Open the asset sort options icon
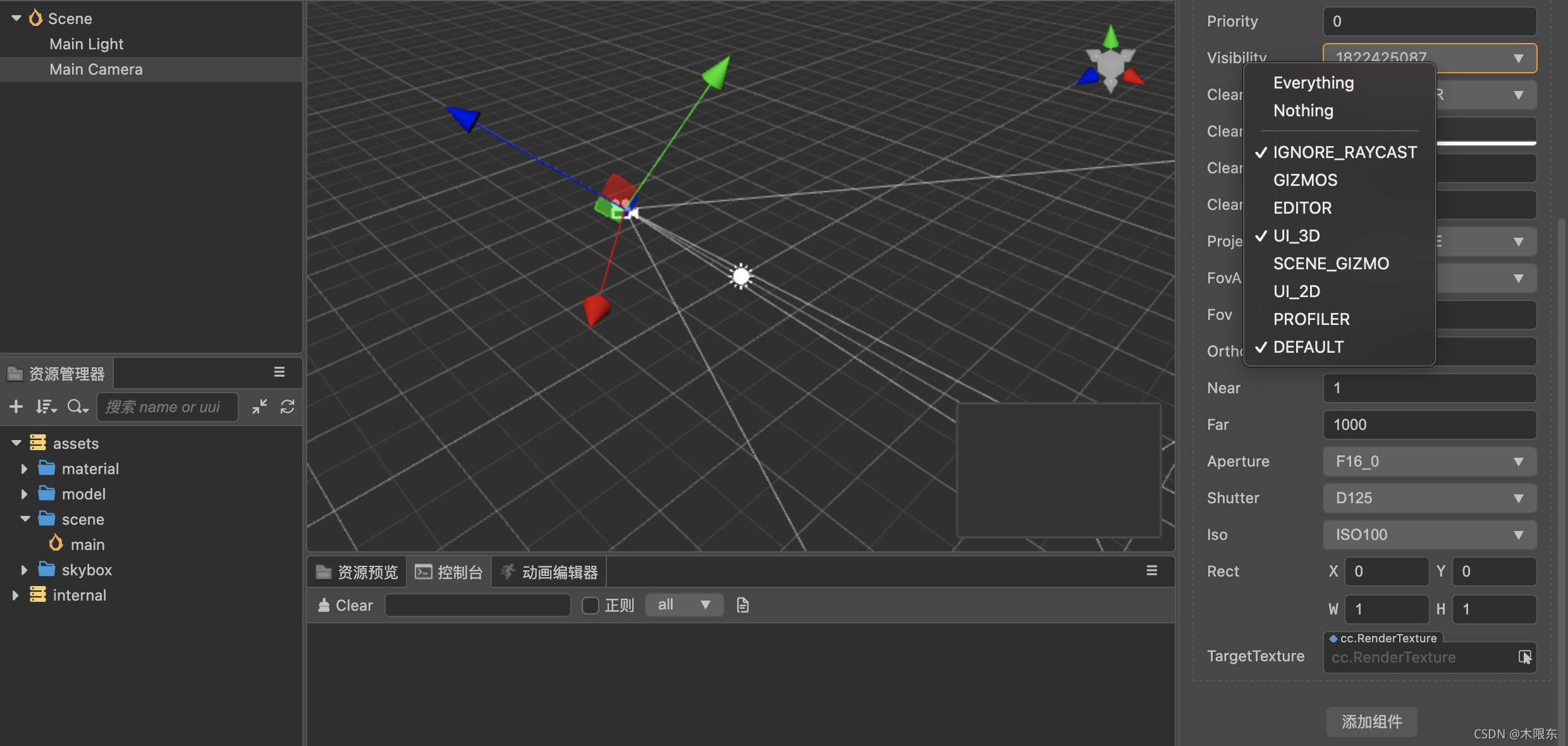The height and width of the screenshot is (746, 1568). click(46, 407)
